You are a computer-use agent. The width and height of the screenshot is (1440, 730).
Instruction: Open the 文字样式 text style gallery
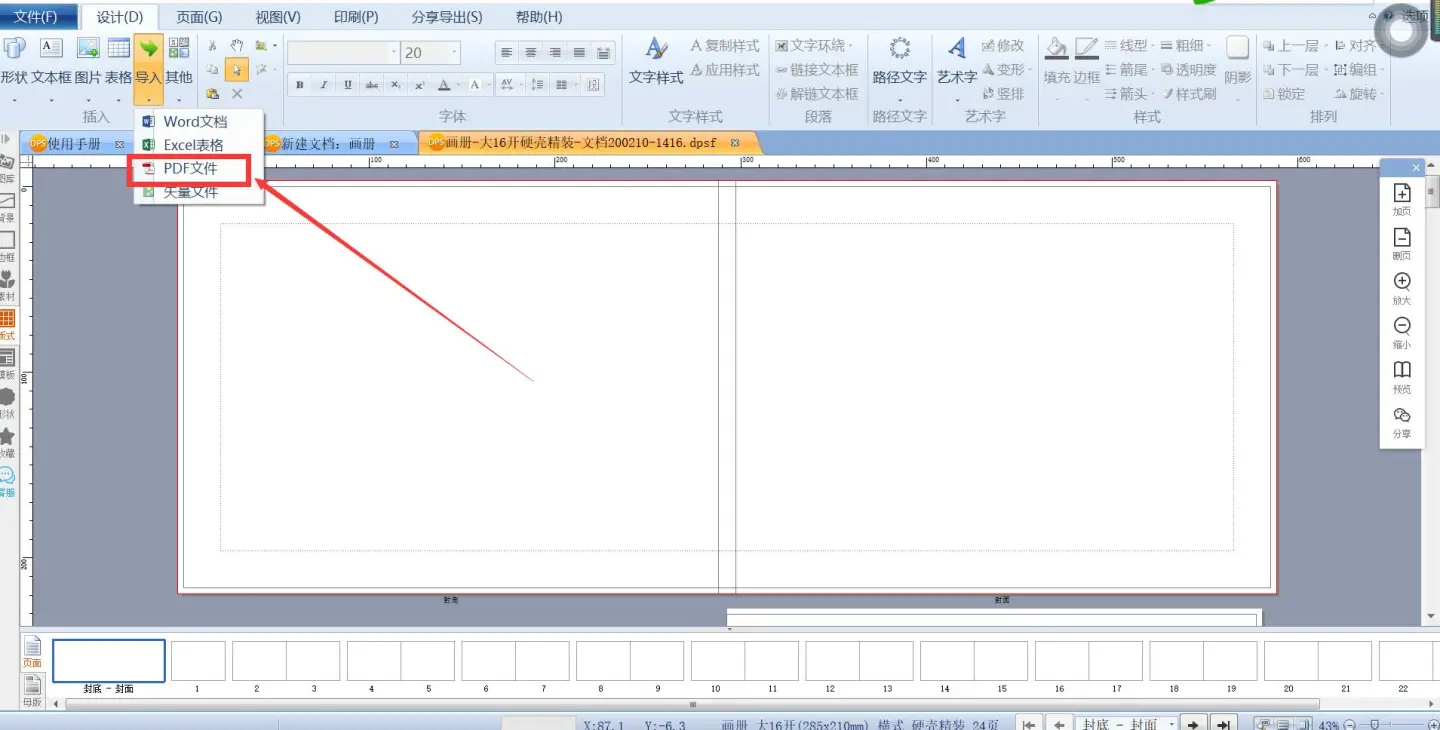click(656, 60)
